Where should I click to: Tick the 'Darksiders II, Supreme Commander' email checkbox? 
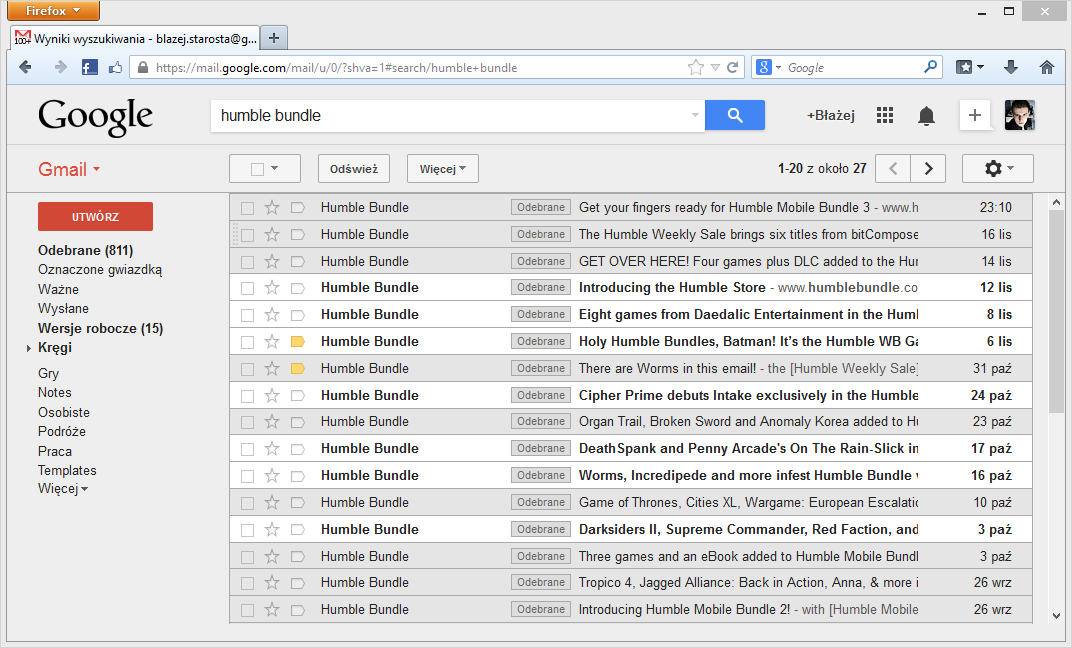tap(247, 530)
